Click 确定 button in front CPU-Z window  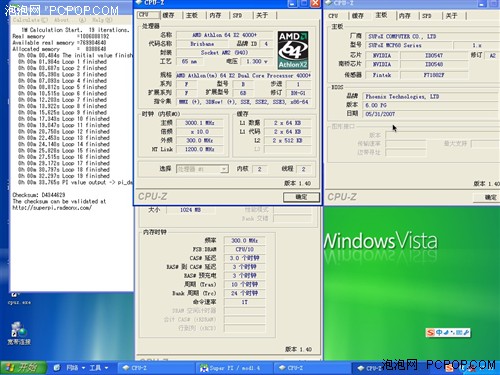pos(301,197)
